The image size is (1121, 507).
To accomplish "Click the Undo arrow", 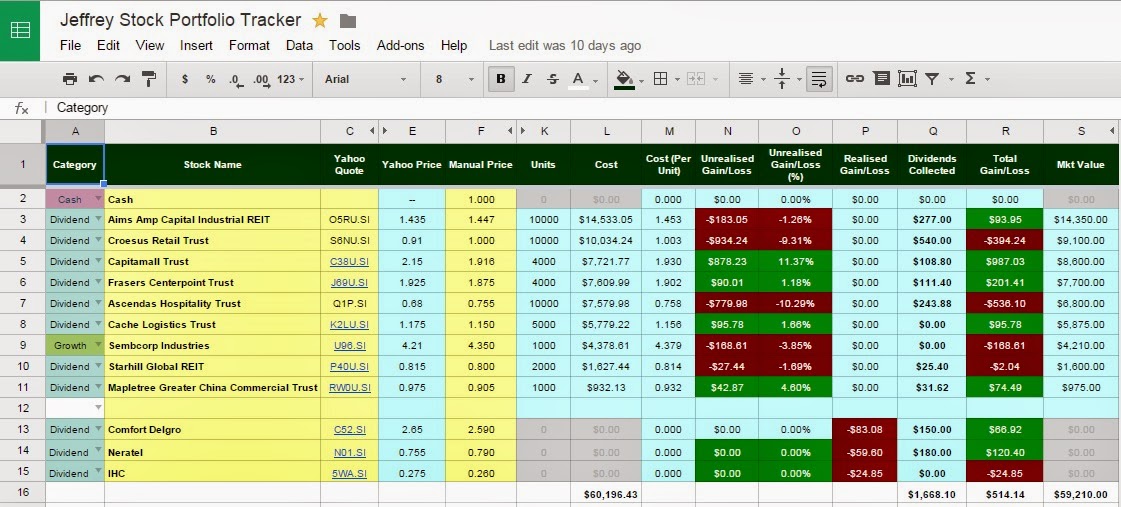I will click(96, 79).
